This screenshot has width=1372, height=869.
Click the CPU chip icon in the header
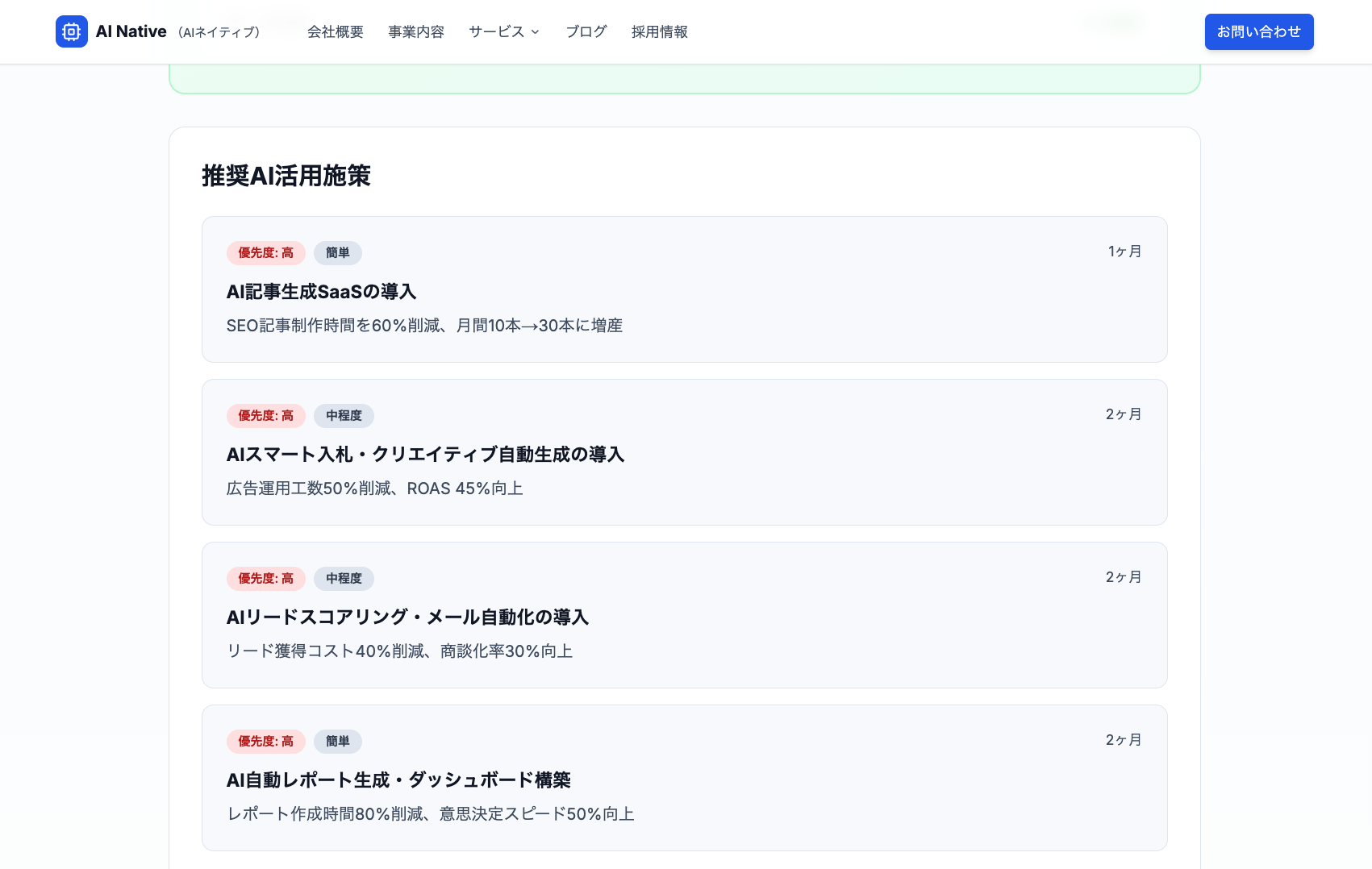tap(72, 31)
